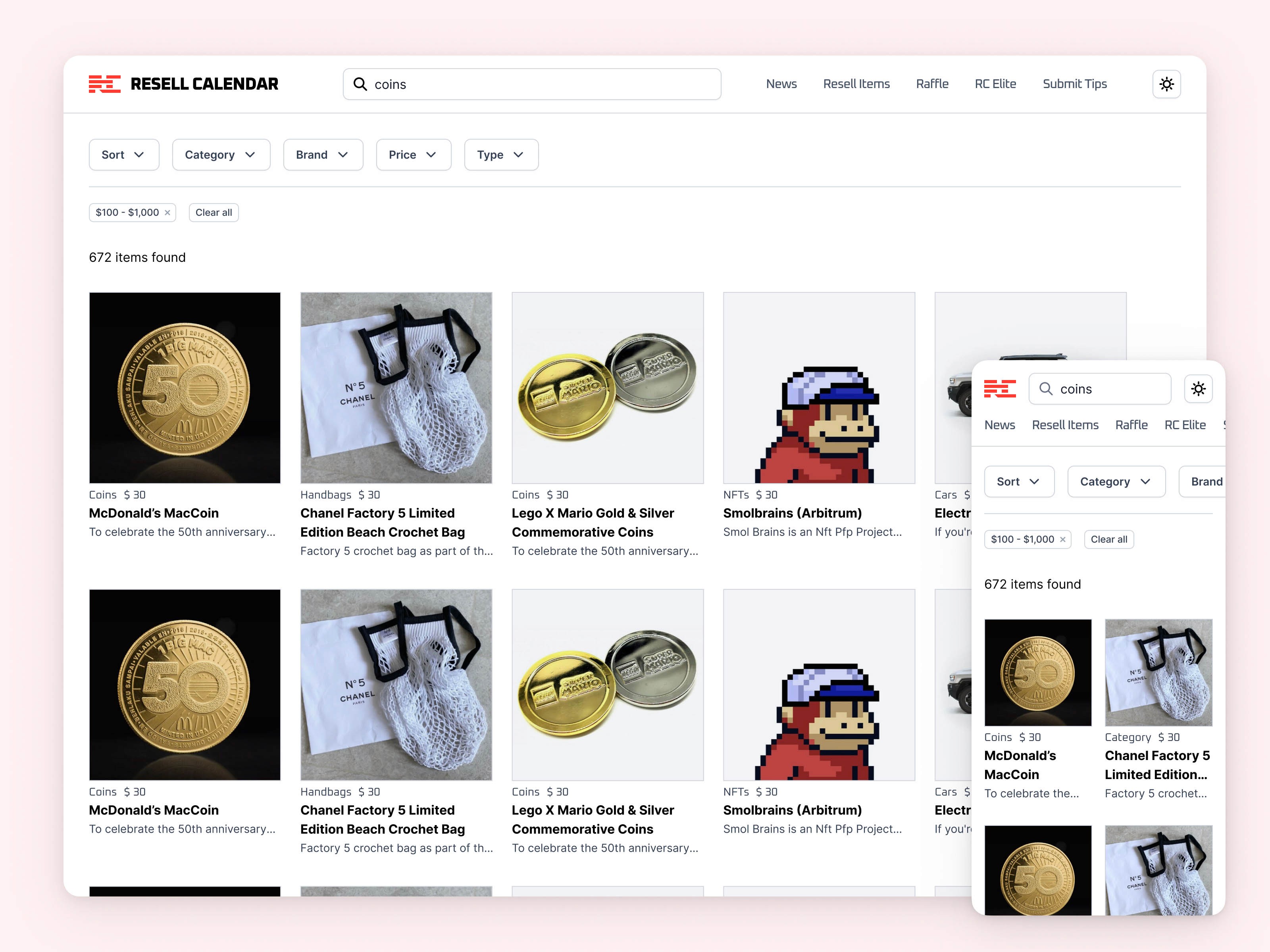Remove the $100 - $1,000 desktop filter chip

point(167,213)
